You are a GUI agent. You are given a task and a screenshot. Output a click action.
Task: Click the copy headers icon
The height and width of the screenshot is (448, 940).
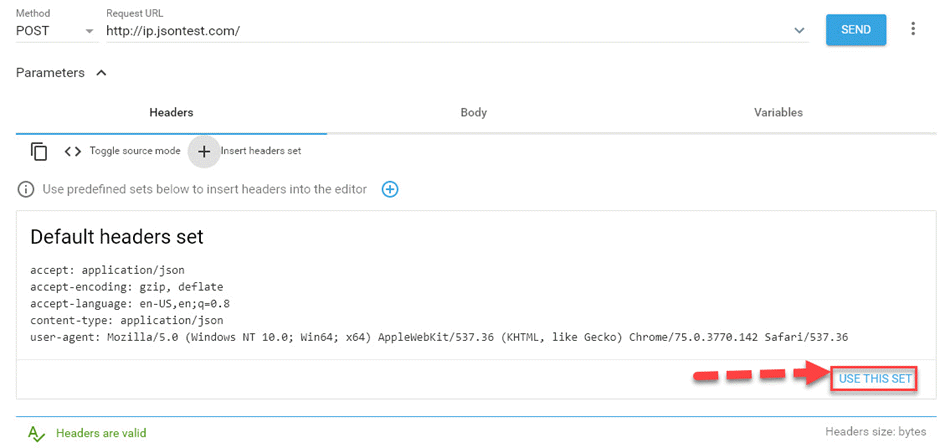coord(39,152)
